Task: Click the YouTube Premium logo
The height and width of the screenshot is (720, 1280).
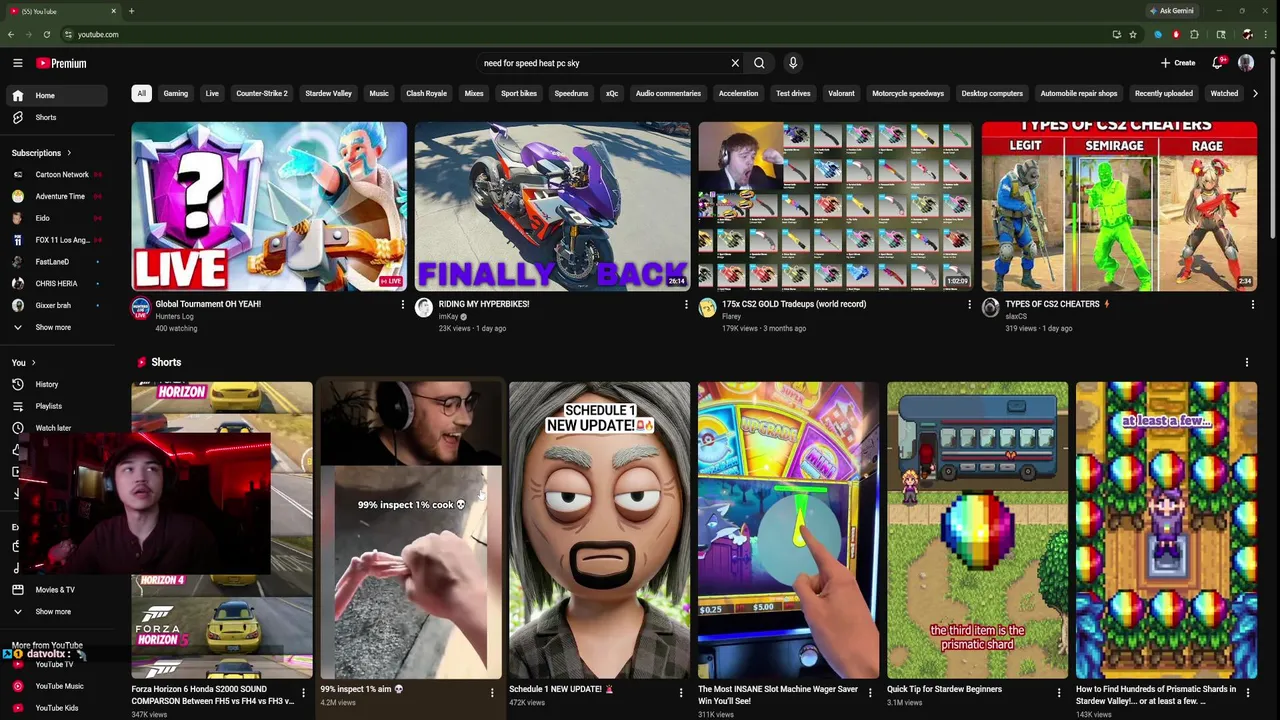Action: point(61,63)
